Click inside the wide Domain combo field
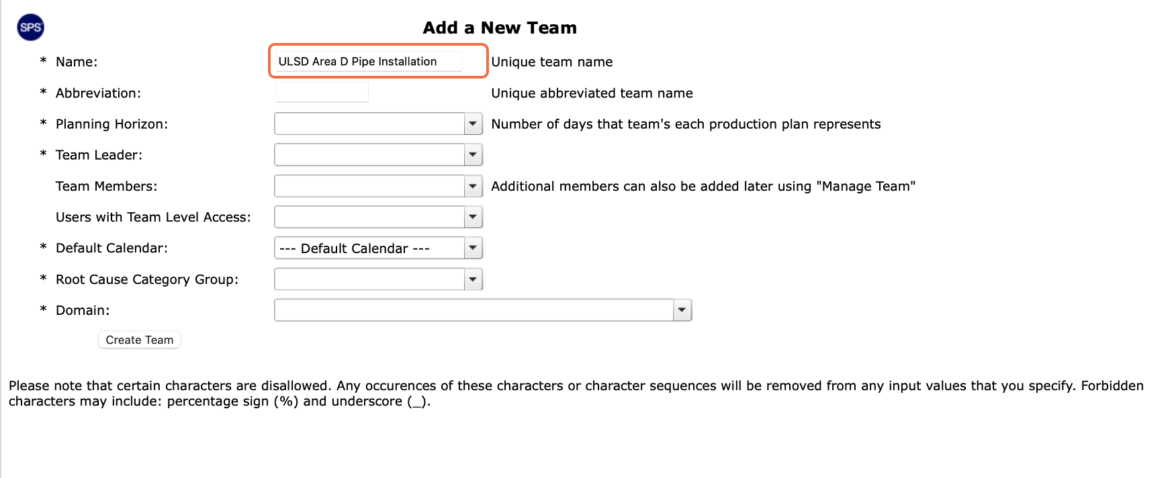Viewport: 1170px width, 478px height. (474, 310)
